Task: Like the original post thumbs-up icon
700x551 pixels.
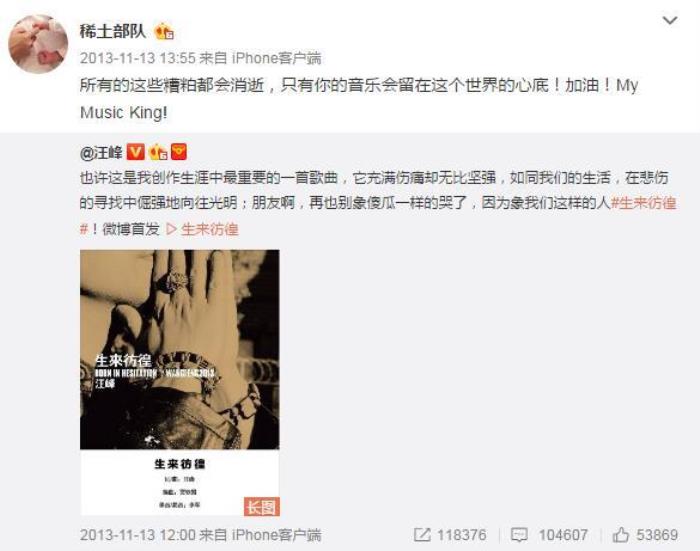Action: (621, 534)
